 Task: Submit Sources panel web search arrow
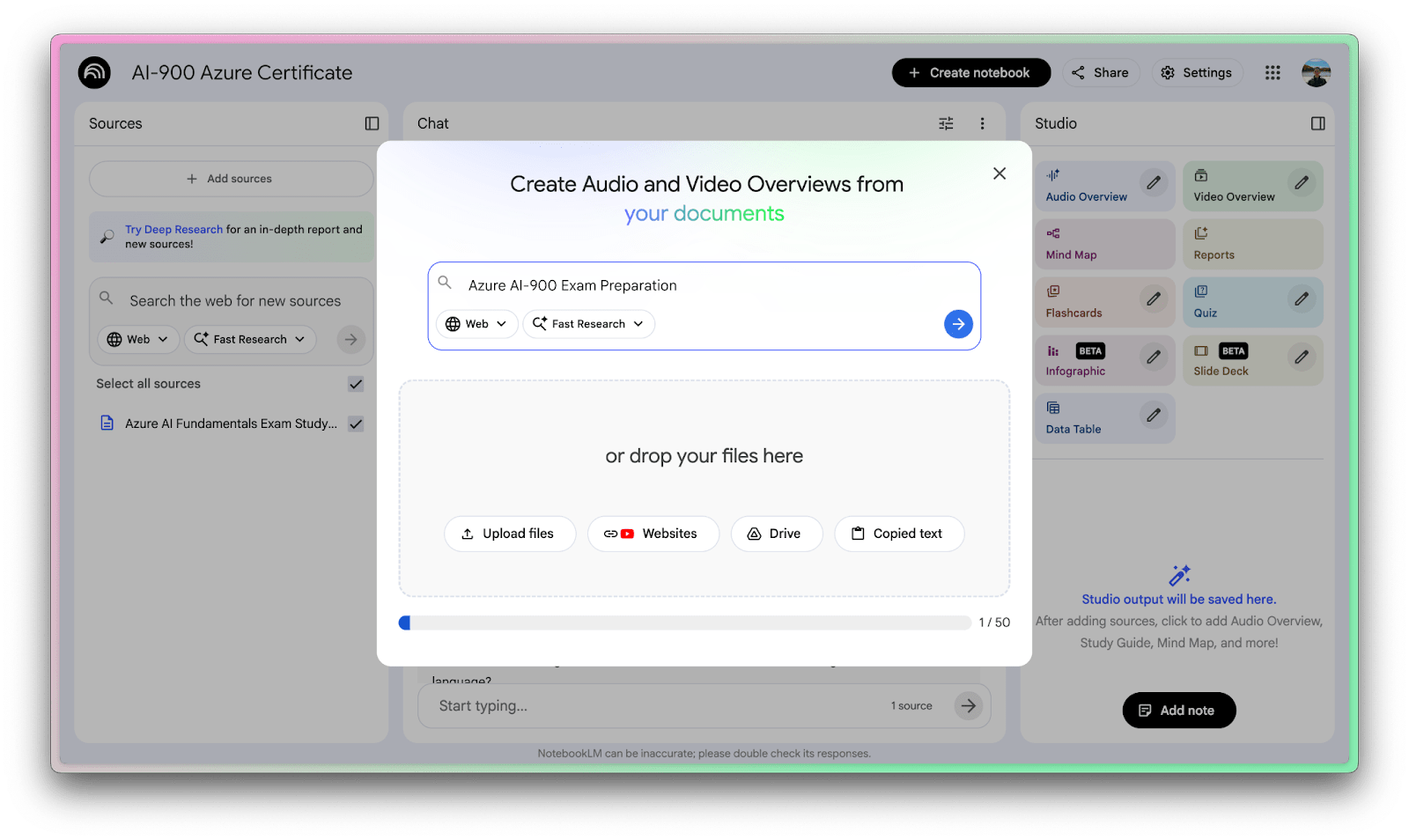pyautogui.click(x=350, y=339)
